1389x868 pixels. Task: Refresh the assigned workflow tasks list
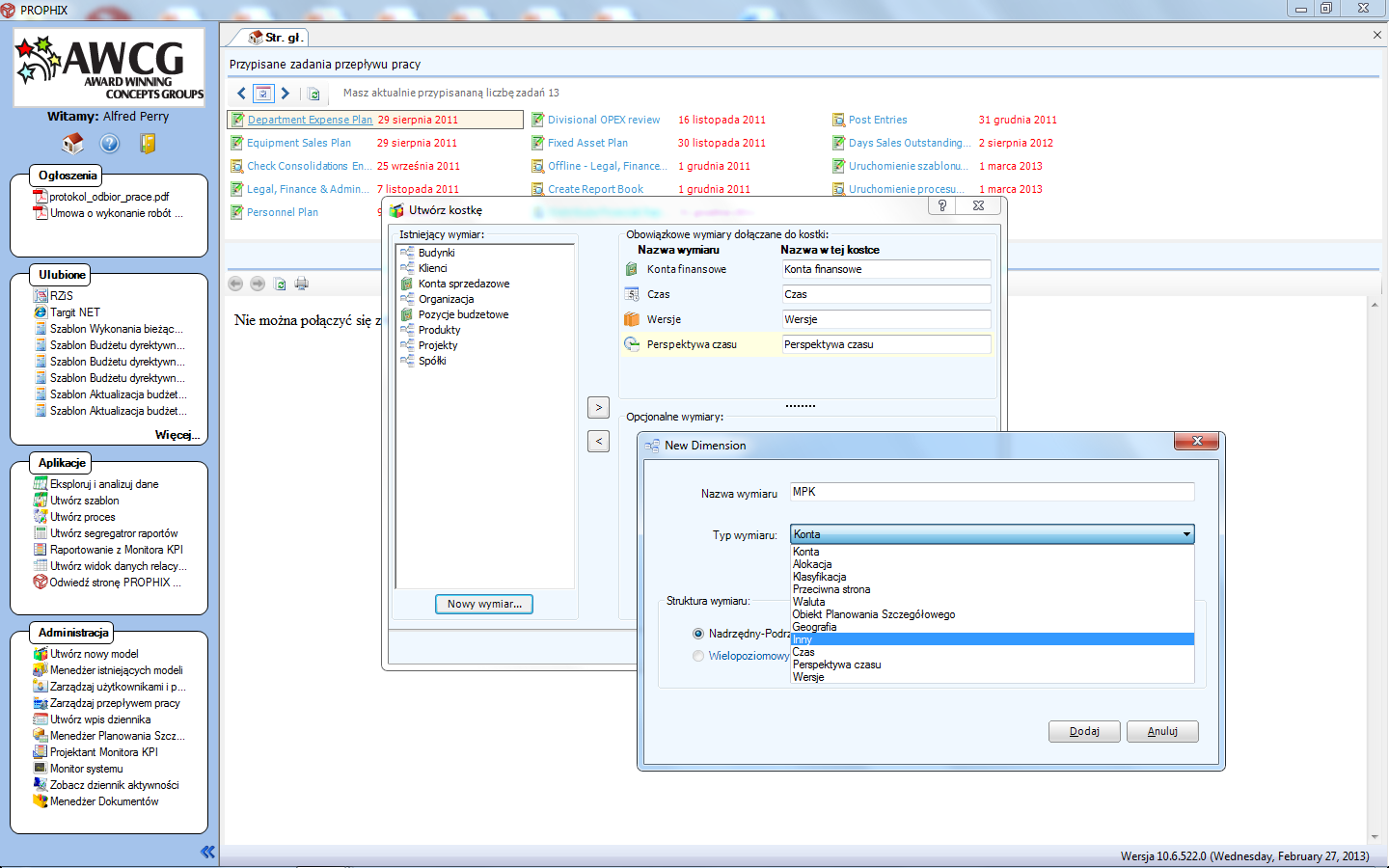tap(313, 94)
